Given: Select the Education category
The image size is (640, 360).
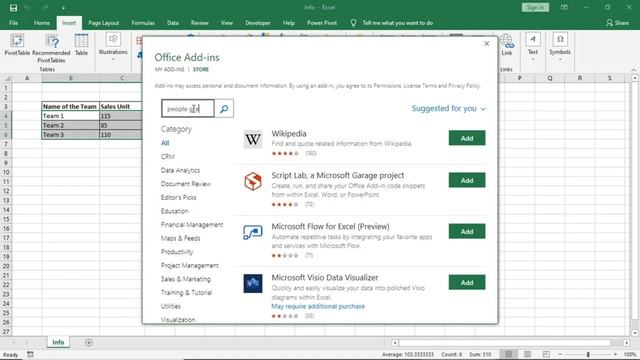Looking at the screenshot, I should click(175, 211).
